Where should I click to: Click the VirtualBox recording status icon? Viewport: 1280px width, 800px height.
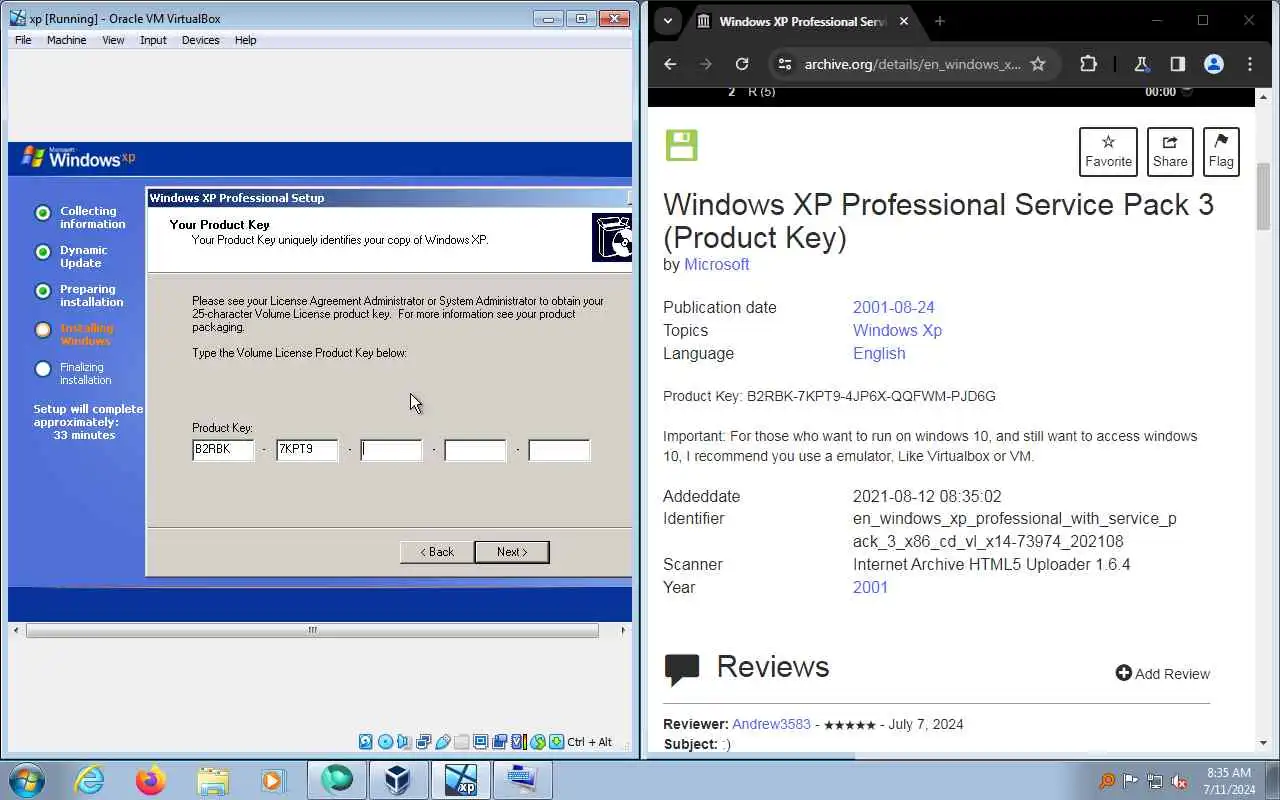(500, 742)
